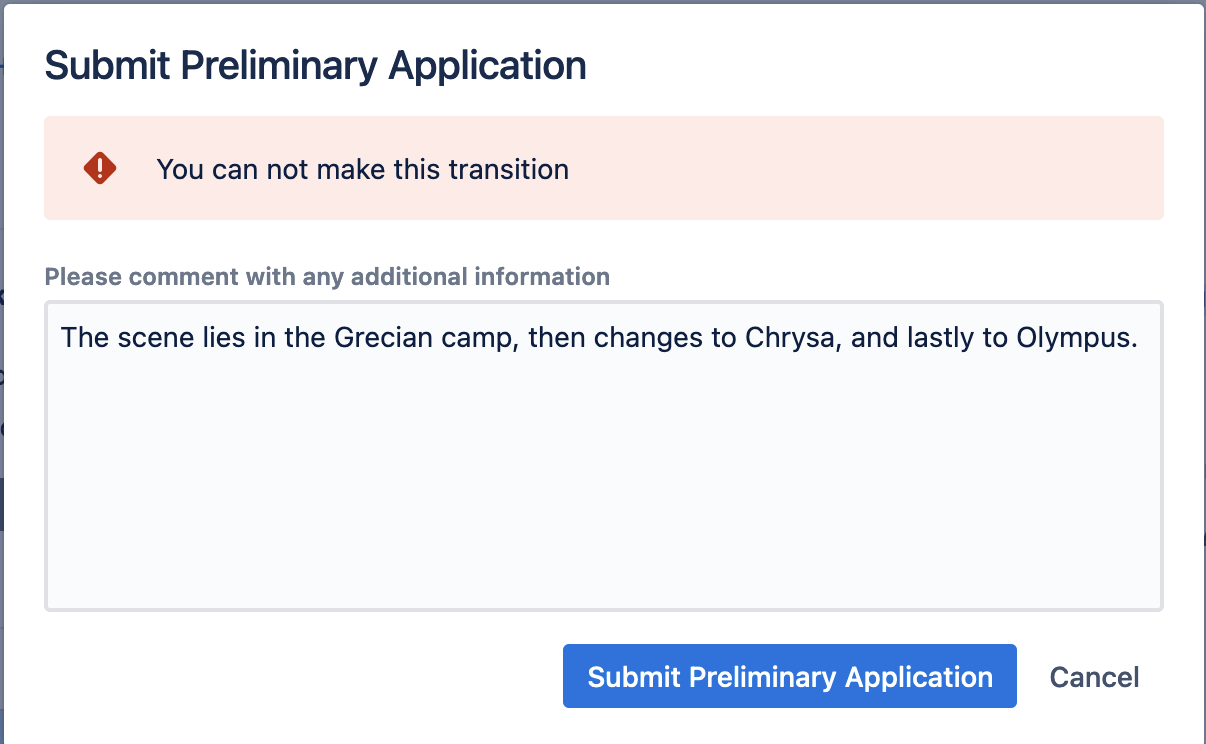Click the Submit Preliminary Application blue button
The image size is (1206, 744).
790,676
